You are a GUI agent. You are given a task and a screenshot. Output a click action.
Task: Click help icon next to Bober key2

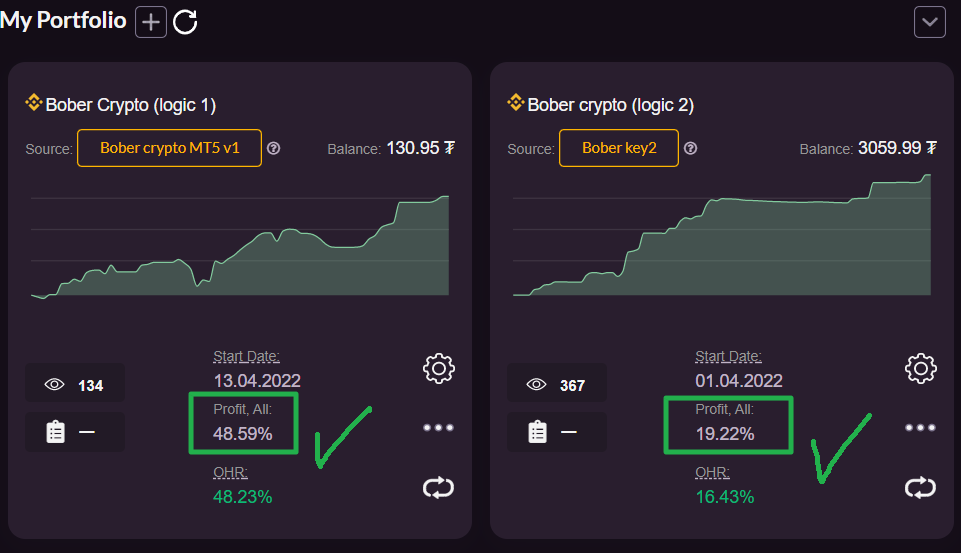[691, 148]
